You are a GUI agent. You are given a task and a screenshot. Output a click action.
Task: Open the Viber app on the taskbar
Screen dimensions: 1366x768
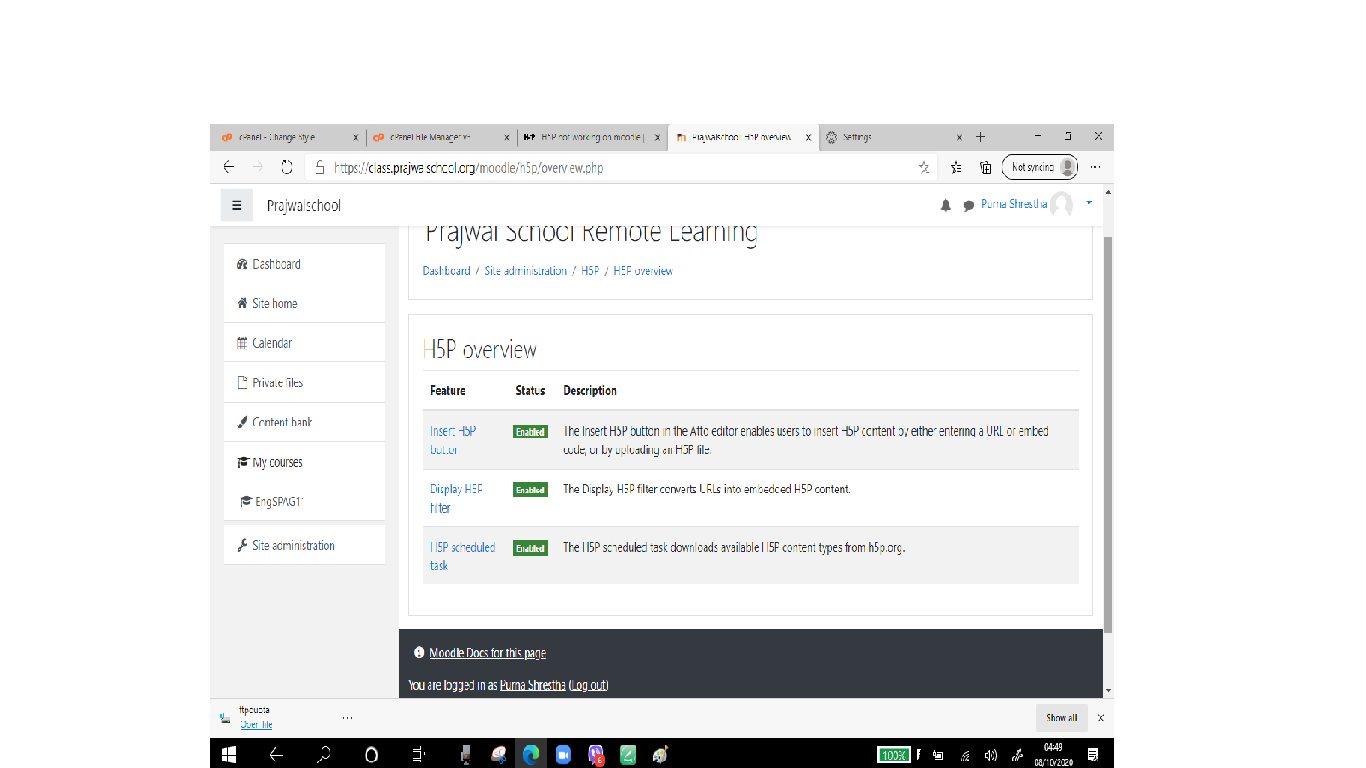click(596, 754)
